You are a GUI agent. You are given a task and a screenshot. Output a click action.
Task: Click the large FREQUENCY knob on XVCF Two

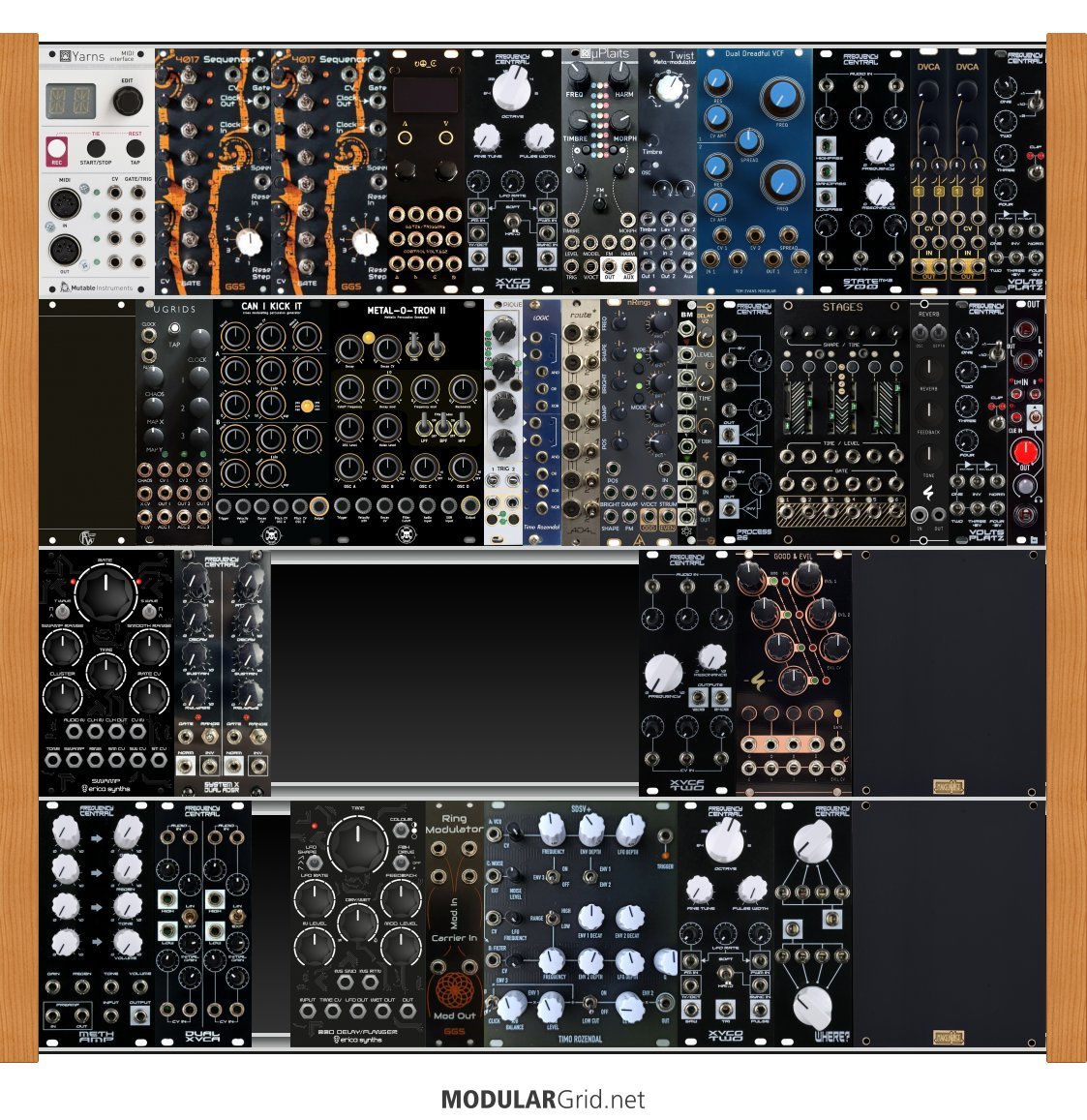click(x=663, y=673)
